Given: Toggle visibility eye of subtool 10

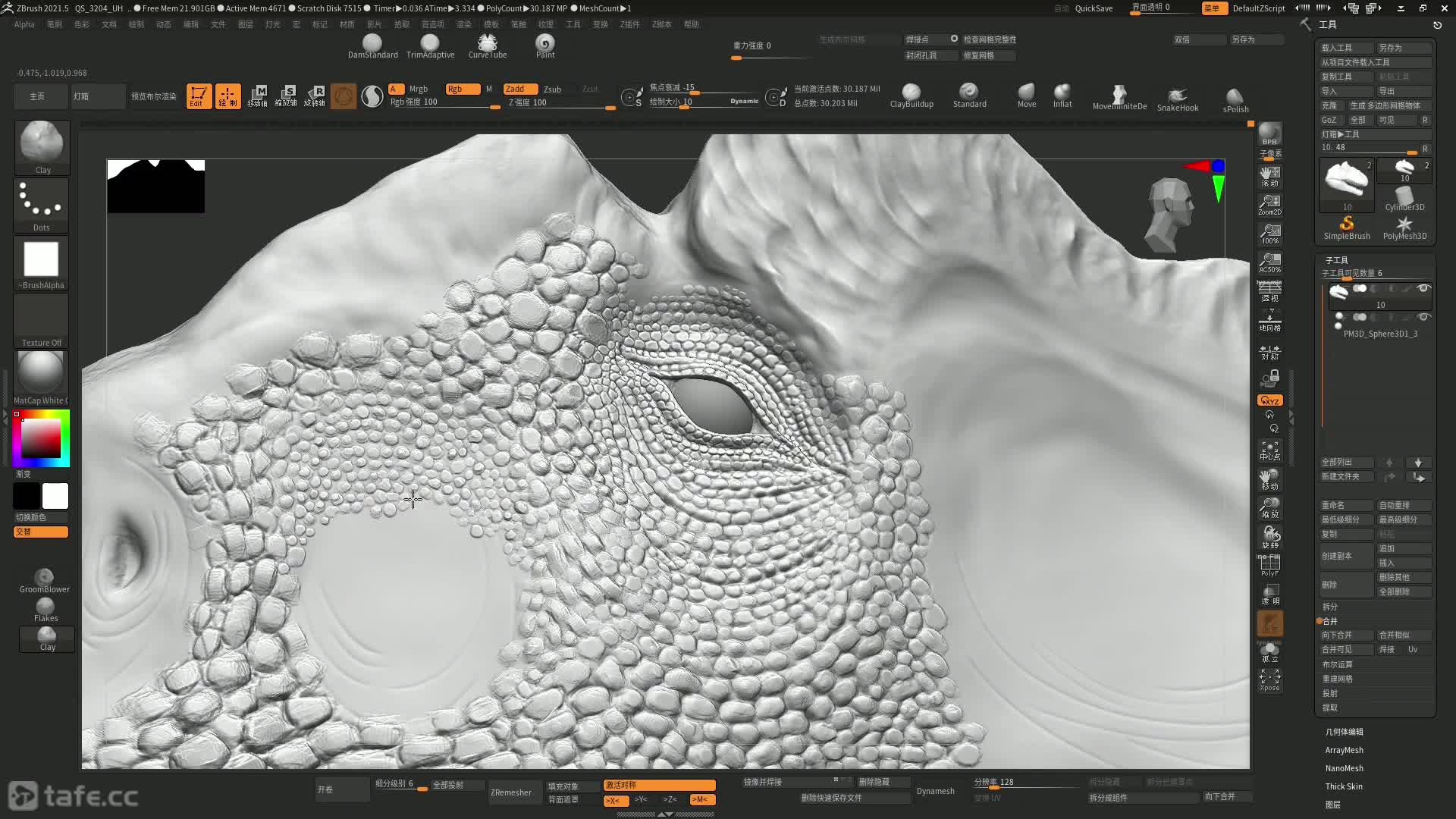Looking at the screenshot, I should (1423, 288).
